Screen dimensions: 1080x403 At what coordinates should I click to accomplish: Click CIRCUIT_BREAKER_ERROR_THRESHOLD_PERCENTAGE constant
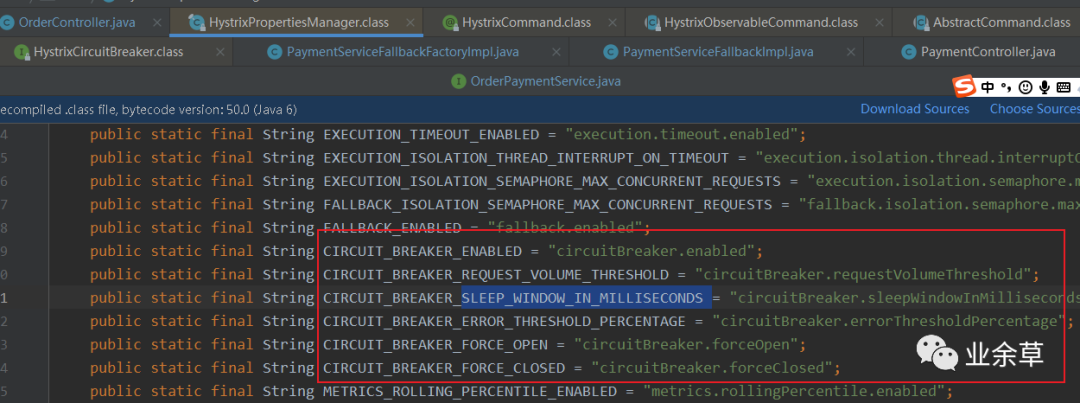(x=504, y=322)
